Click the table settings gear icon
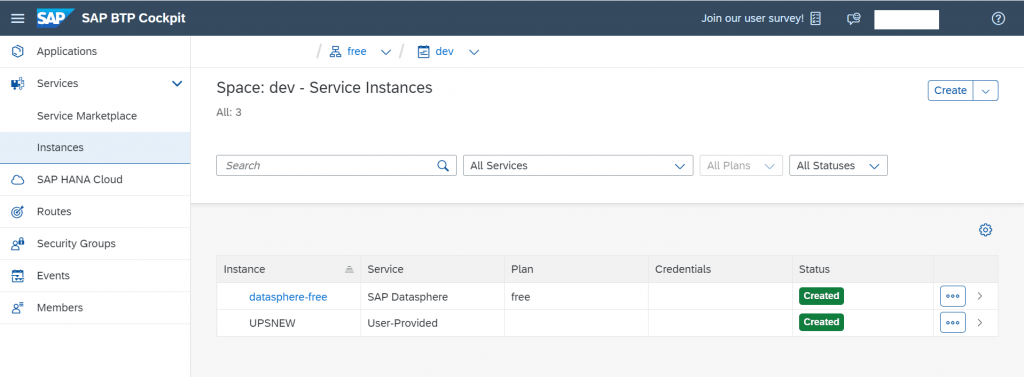 (x=985, y=229)
